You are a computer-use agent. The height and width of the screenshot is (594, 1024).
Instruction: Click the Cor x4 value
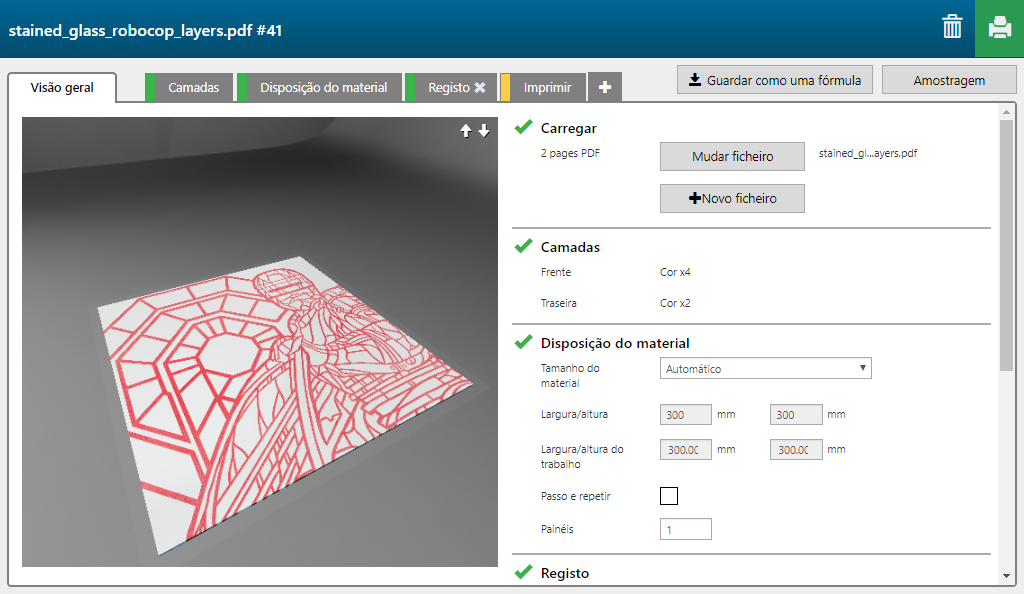675,272
